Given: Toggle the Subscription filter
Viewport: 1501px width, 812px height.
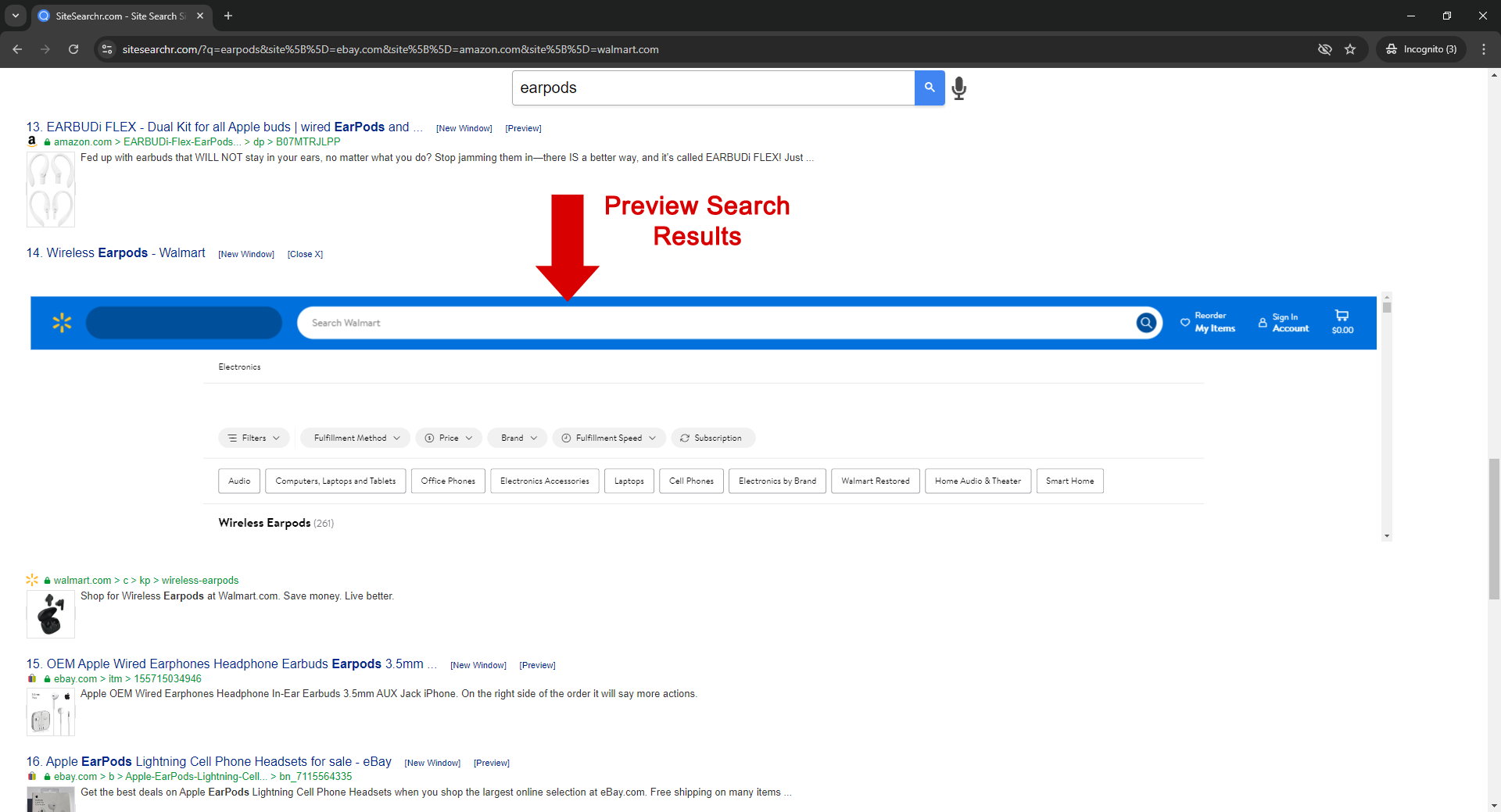Looking at the screenshot, I should (713, 438).
